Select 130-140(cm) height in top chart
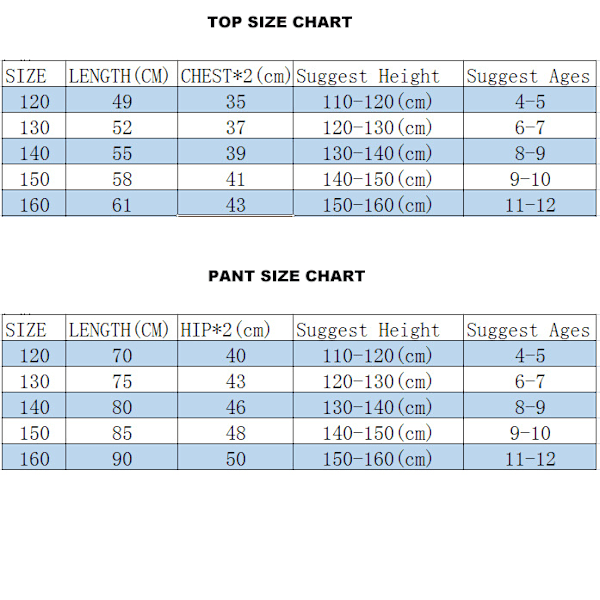This screenshot has width=600, height=600. [x=377, y=153]
